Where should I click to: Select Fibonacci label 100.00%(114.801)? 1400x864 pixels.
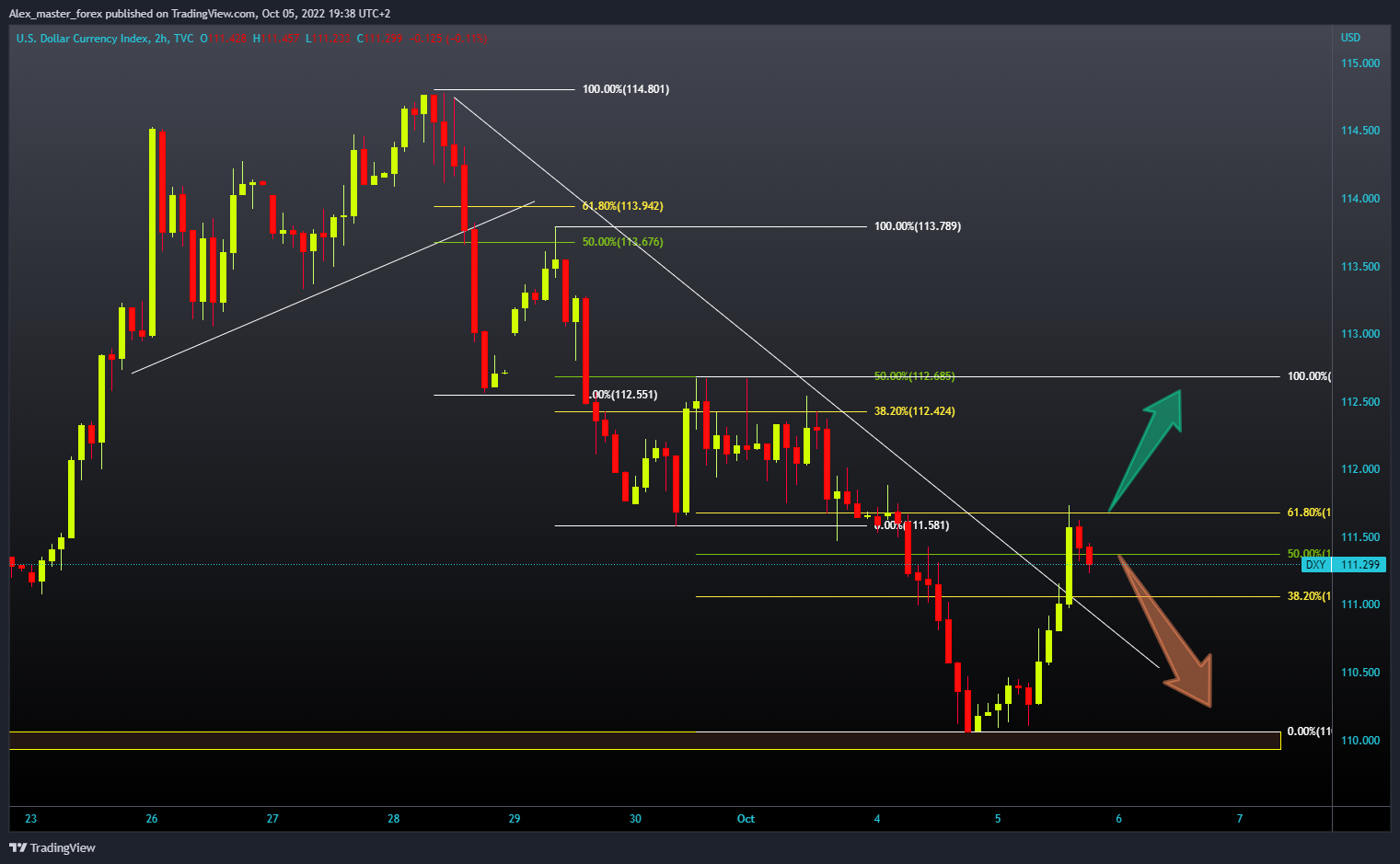point(626,89)
